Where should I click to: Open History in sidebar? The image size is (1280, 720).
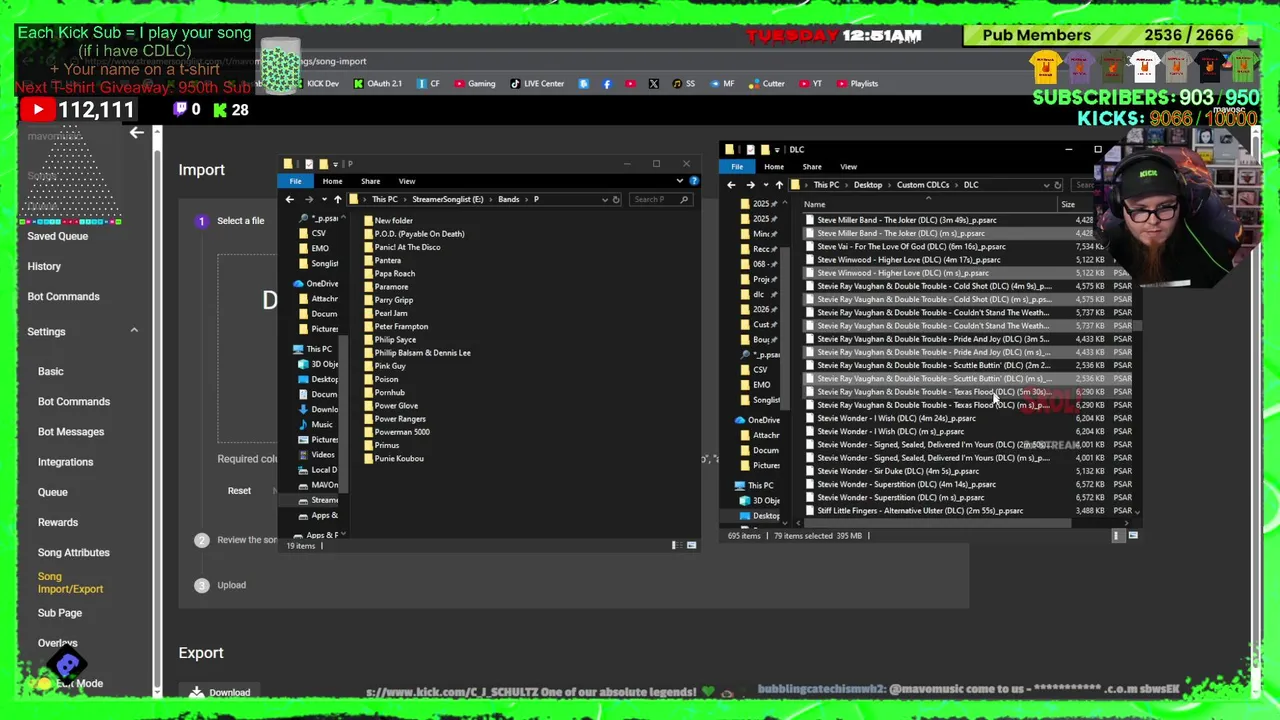[44, 266]
